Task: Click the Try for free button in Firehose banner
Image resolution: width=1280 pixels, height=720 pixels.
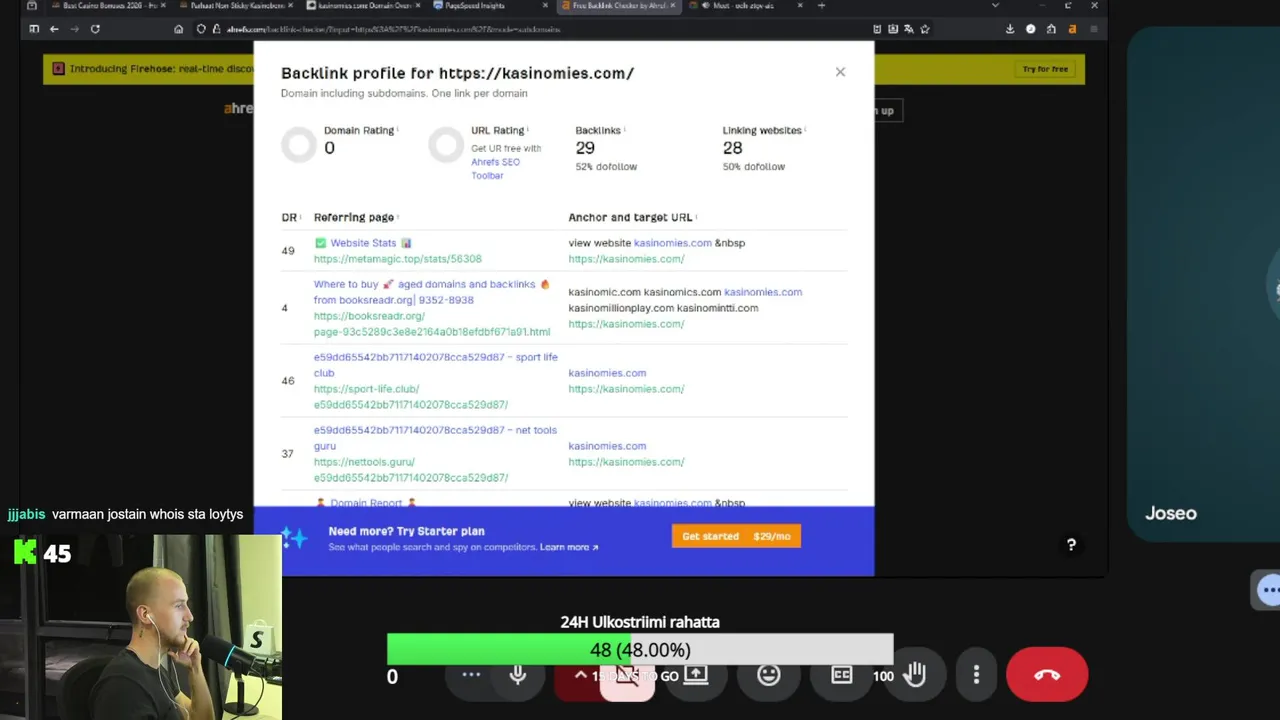Action: point(1045,69)
